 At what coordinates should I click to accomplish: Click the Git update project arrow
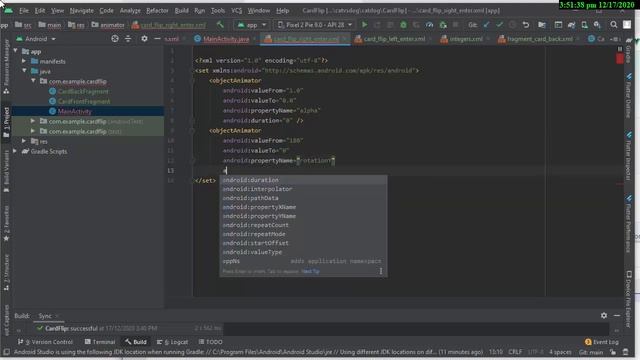(486, 25)
